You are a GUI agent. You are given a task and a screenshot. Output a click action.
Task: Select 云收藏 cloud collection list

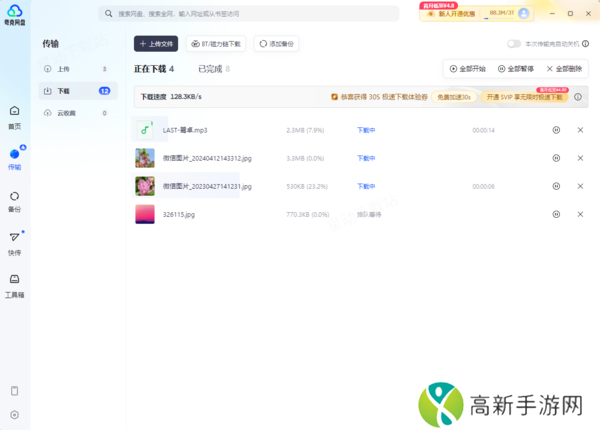click(78, 113)
